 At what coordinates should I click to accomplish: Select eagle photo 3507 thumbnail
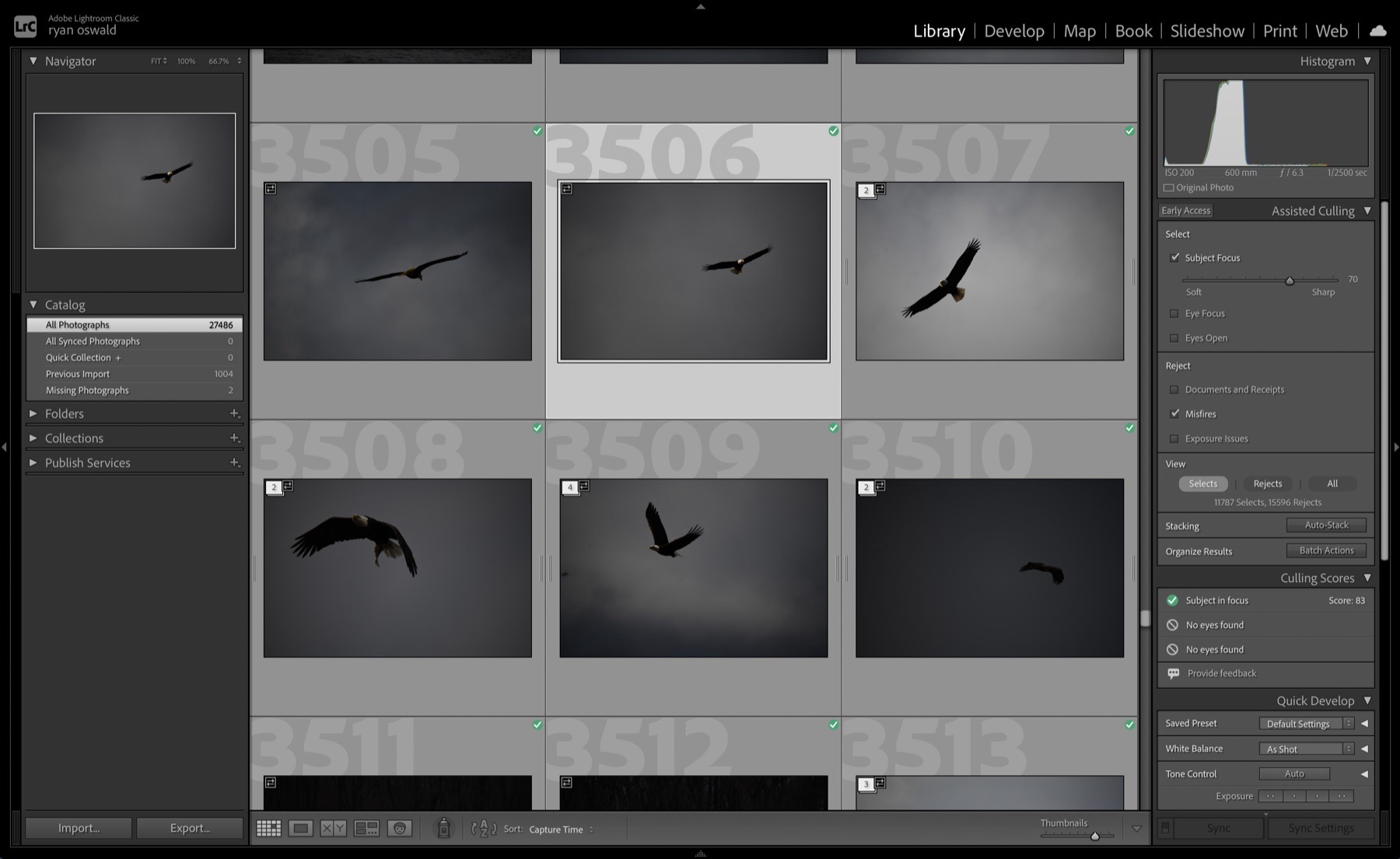point(989,271)
